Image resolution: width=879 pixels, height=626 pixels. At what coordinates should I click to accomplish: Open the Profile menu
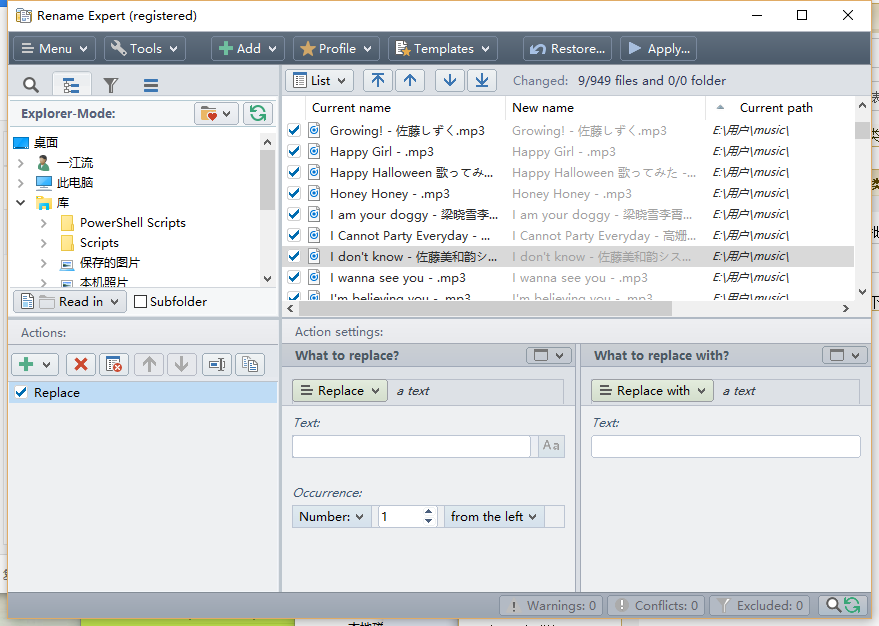[x=336, y=48]
